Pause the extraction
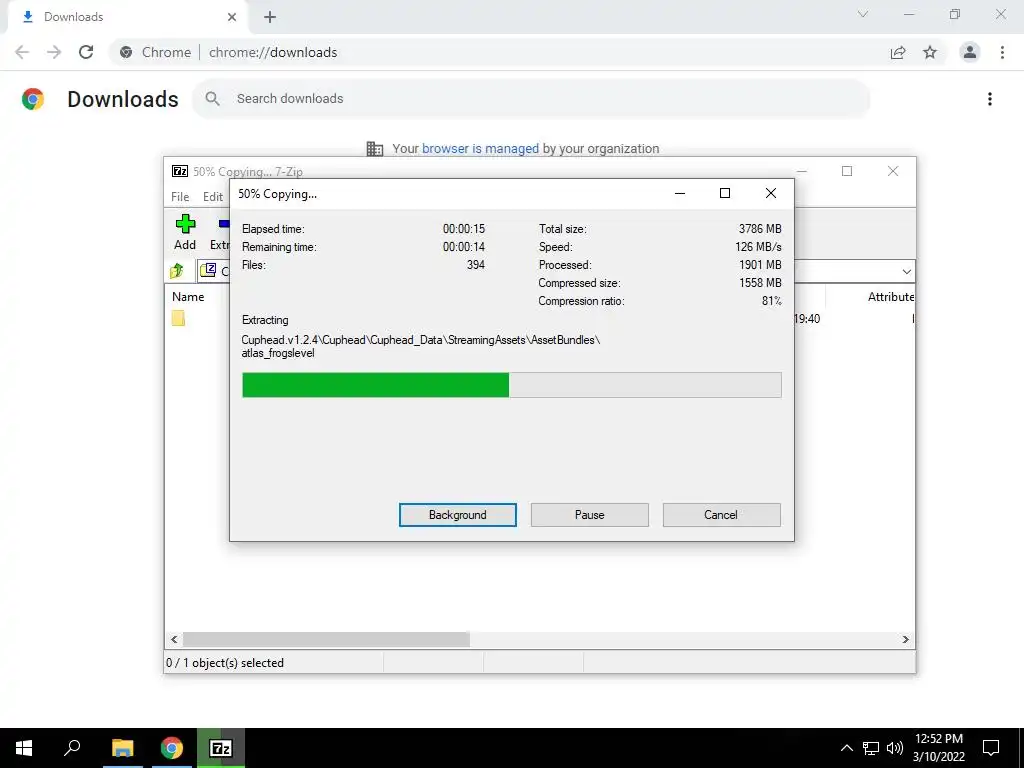Image resolution: width=1024 pixels, height=768 pixels. point(590,515)
